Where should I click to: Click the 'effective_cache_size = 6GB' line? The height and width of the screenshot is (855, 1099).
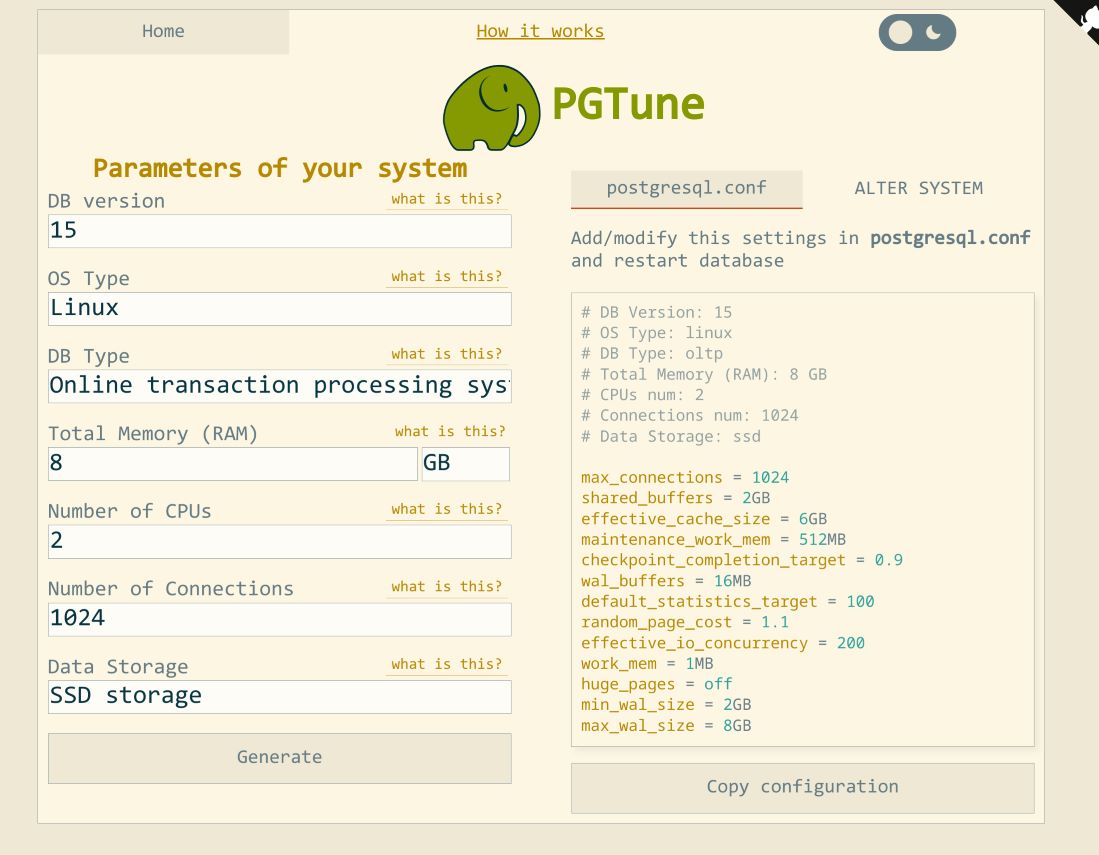(704, 519)
